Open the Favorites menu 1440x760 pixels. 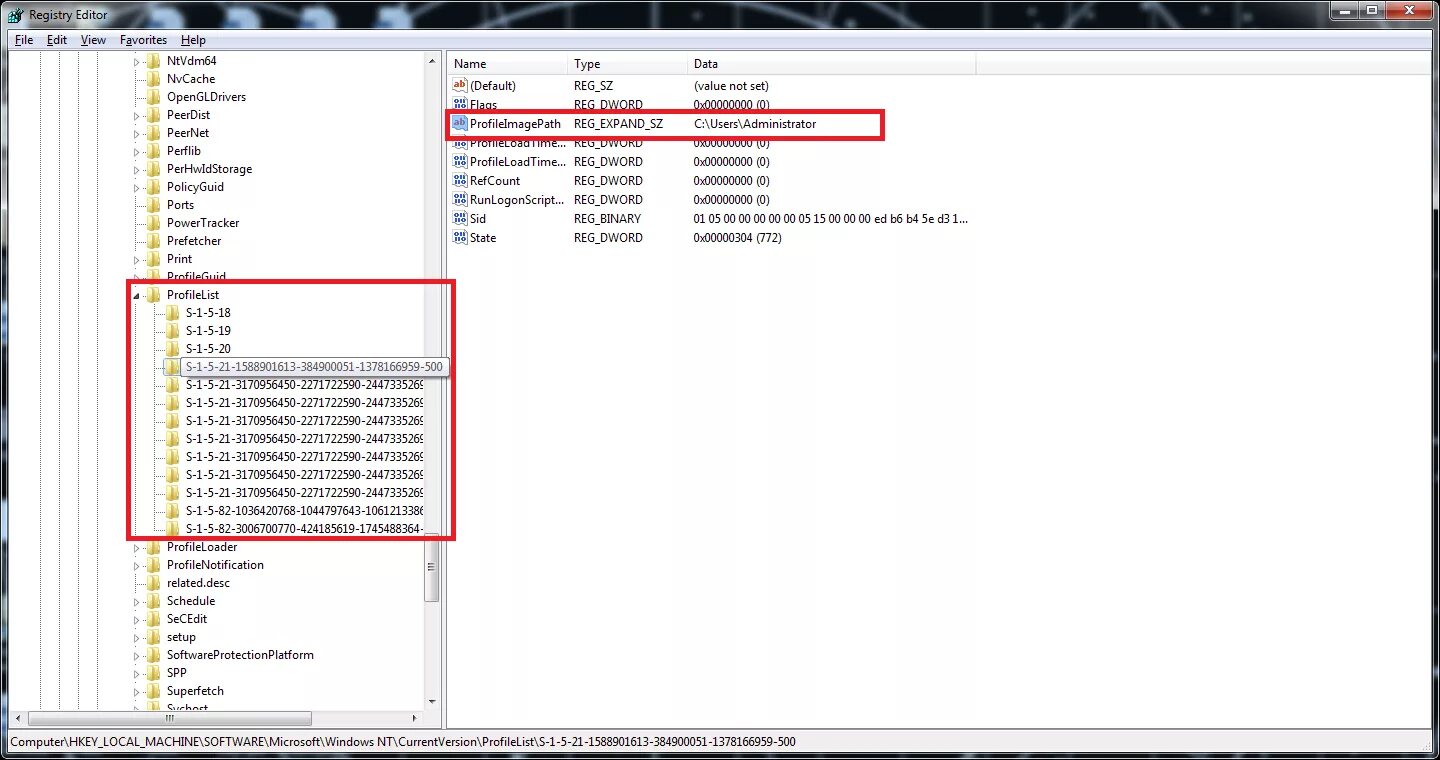pyautogui.click(x=143, y=40)
